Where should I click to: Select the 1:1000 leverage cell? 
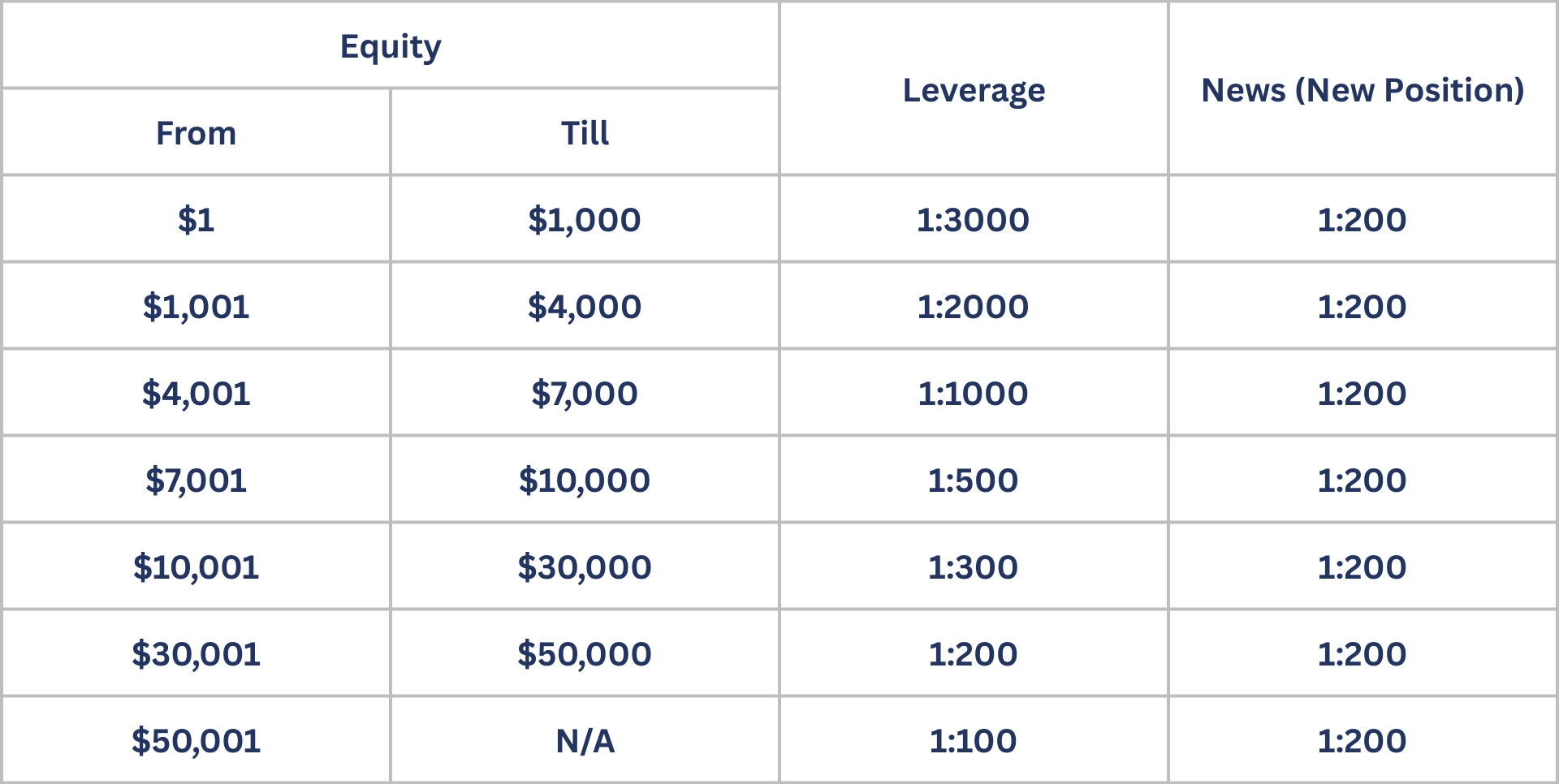973,394
